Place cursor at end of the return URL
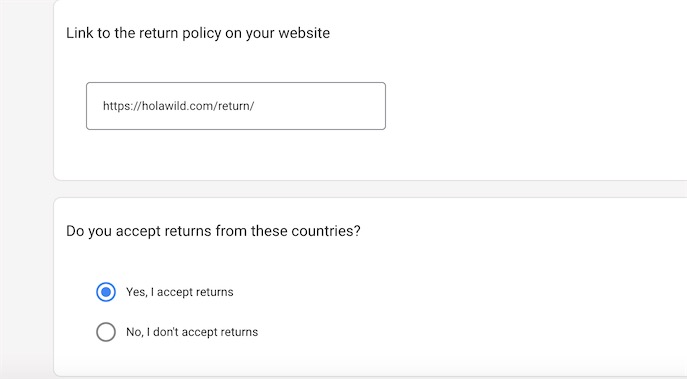The width and height of the screenshot is (687, 379). tap(255, 106)
